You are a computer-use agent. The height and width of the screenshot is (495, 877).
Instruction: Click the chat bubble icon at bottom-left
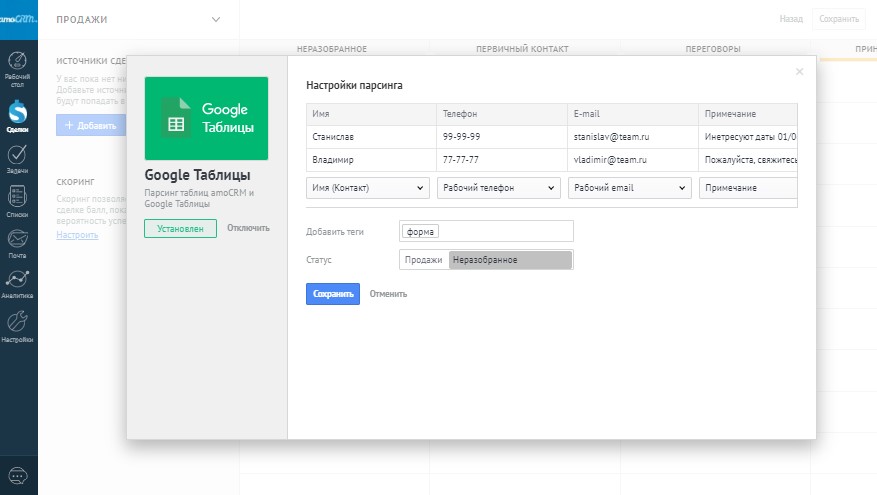point(18,476)
